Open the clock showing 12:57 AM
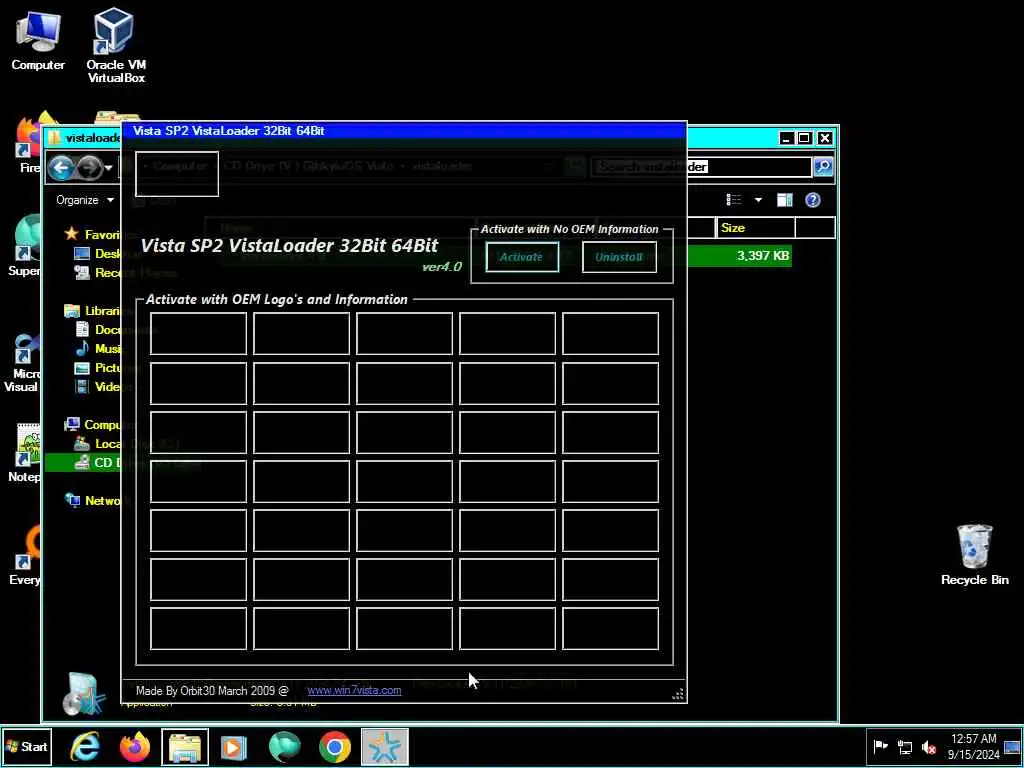The height and width of the screenshot is (768, 1024). [974, 747]
